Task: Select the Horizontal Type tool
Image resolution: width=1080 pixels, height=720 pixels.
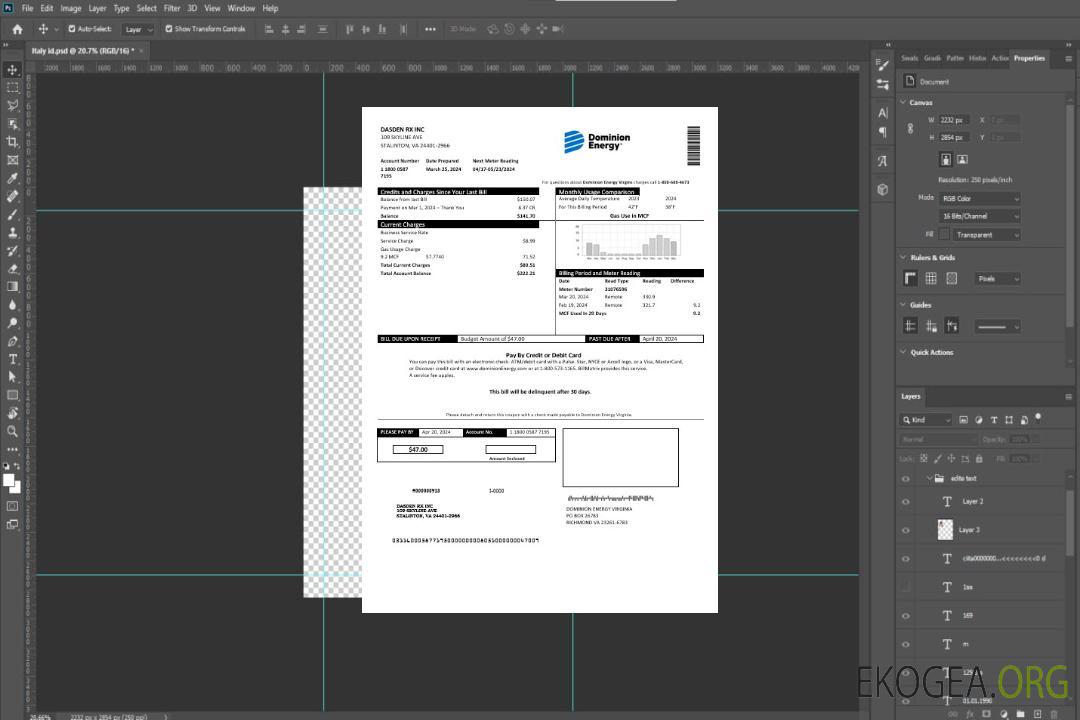Action: [x=13, y=359]
